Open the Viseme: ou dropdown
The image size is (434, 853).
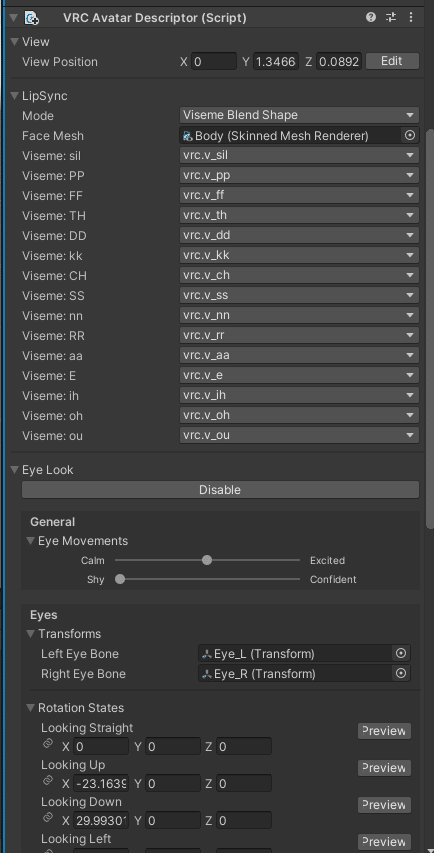point(299,435)
